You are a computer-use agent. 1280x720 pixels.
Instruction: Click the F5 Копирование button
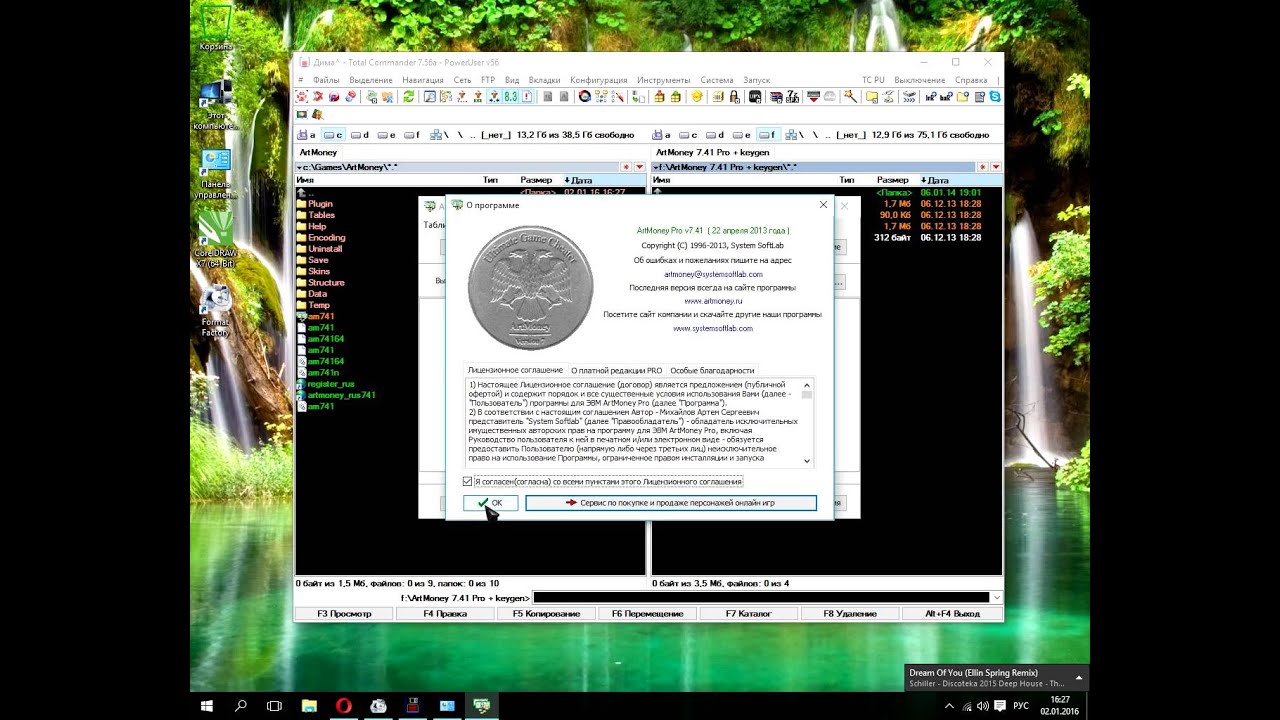point(546,614)
